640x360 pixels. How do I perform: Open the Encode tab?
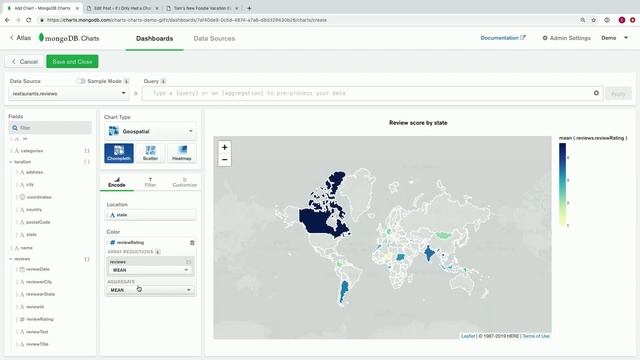pos(117,182)
